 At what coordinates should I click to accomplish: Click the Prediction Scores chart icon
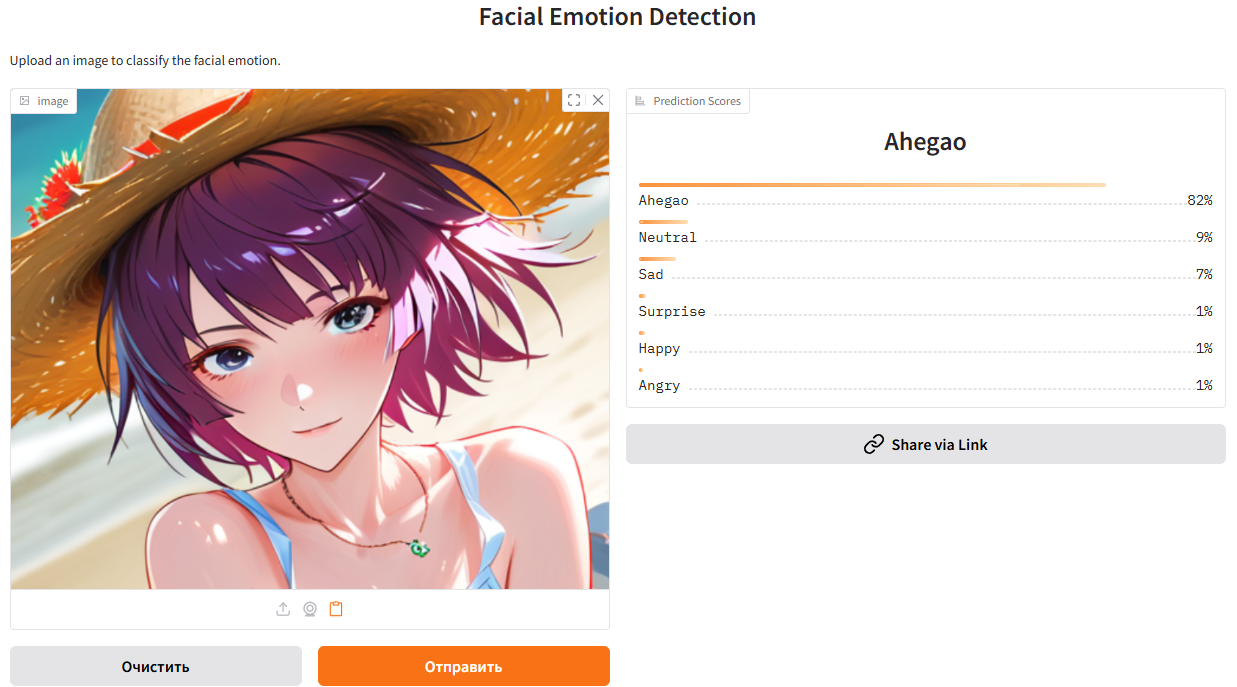click(640, 101)
